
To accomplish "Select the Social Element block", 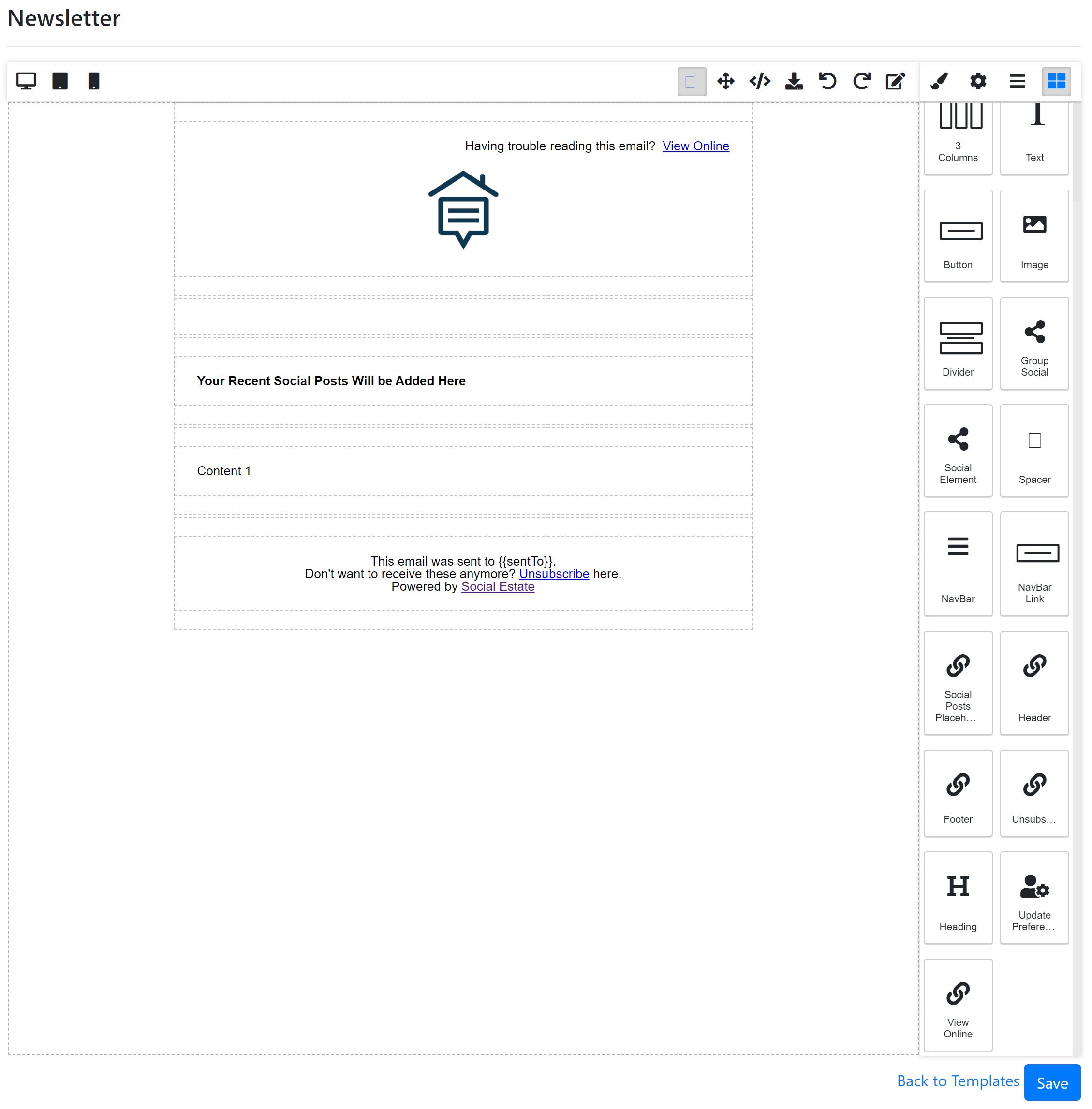I will coord(958,450).
